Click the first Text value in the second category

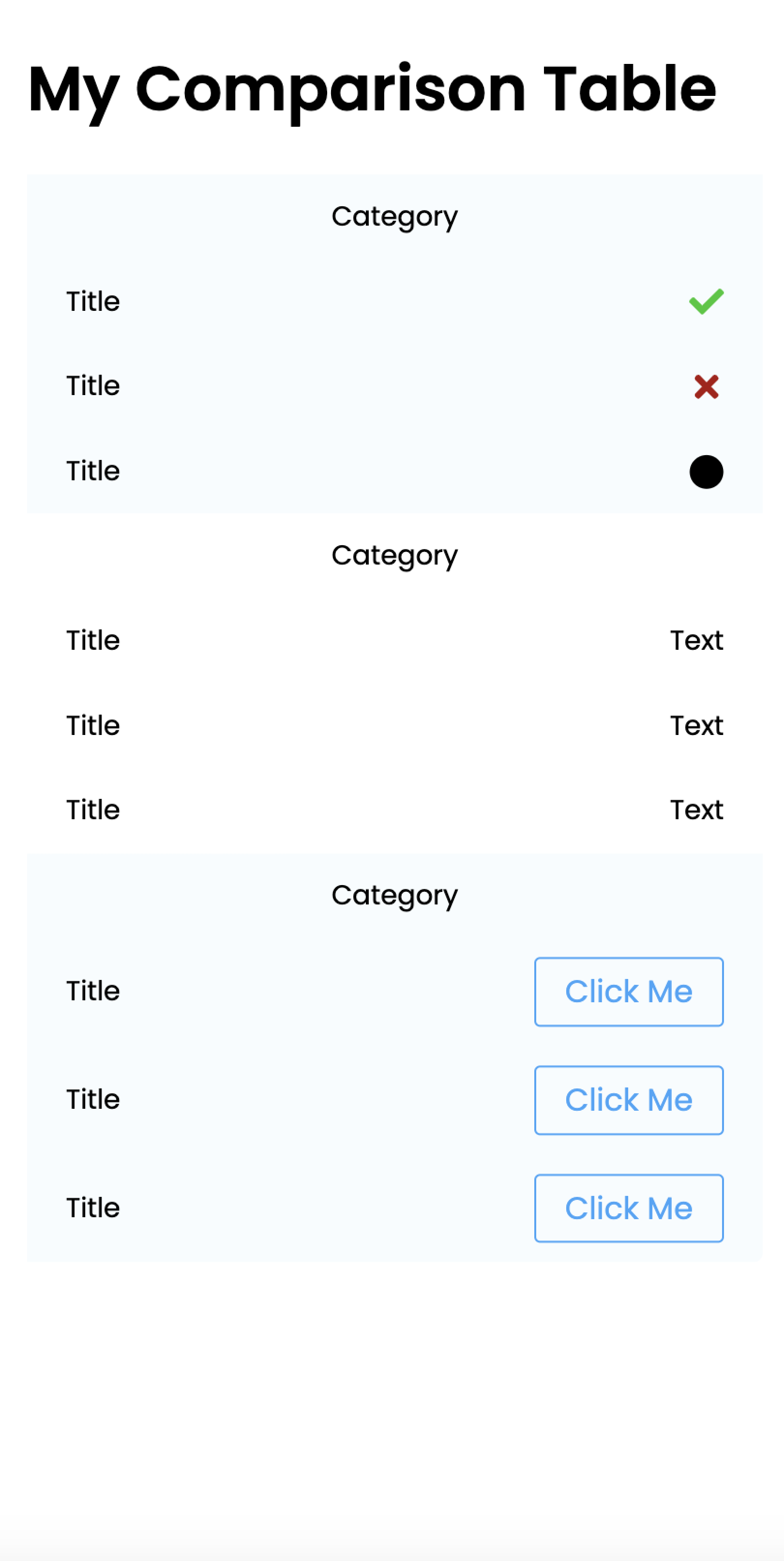(696, 641)
